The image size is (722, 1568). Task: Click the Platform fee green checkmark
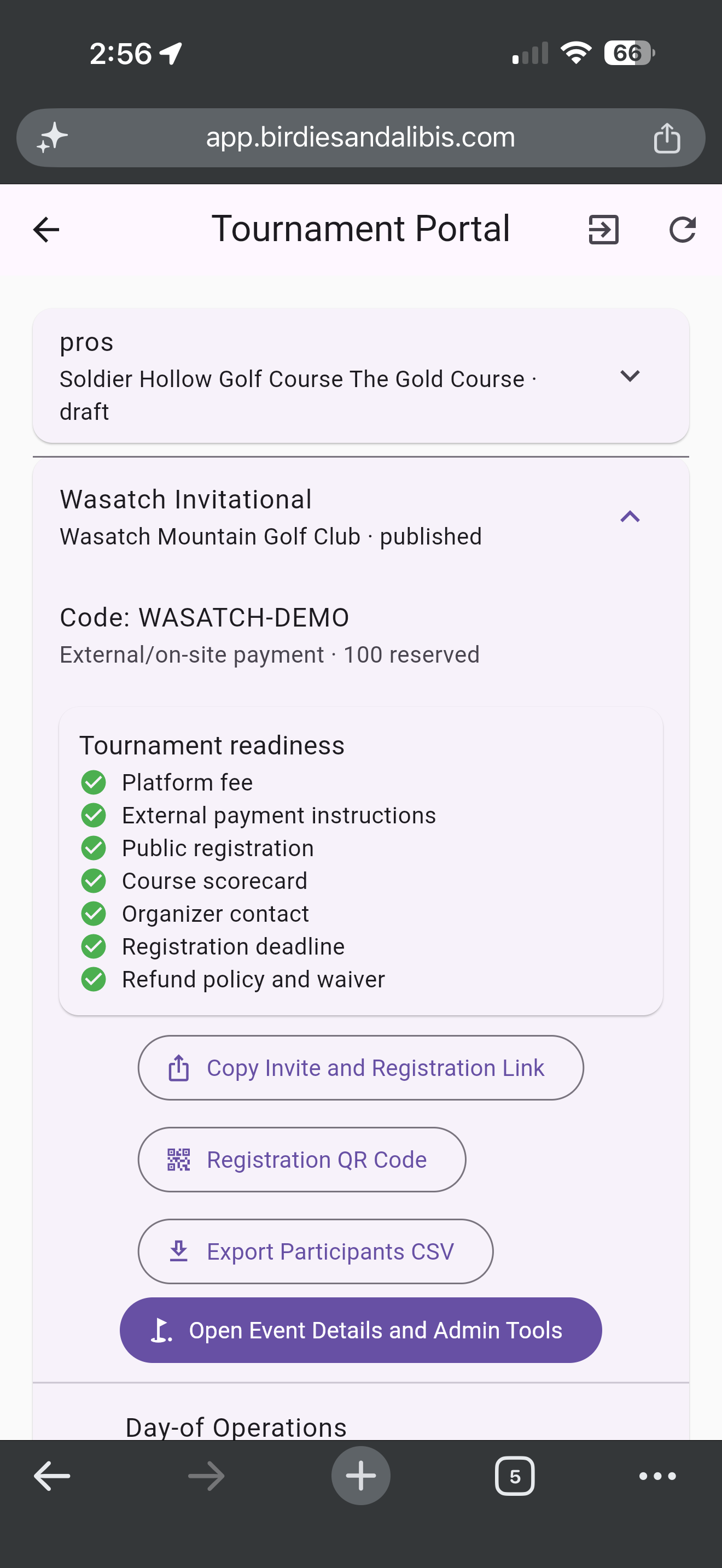[x=93, y=782]
